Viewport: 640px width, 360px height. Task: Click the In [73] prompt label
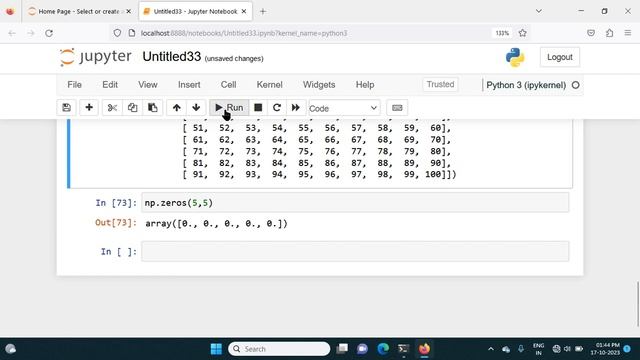pos(116,203)
